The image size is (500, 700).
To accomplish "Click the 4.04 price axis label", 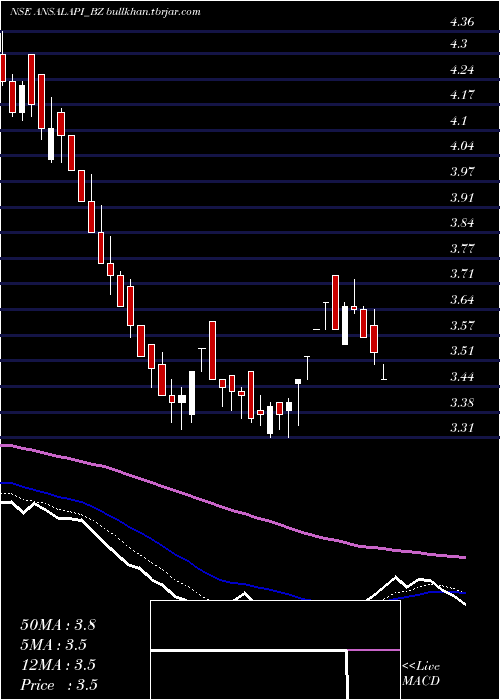I will (462, 146).
